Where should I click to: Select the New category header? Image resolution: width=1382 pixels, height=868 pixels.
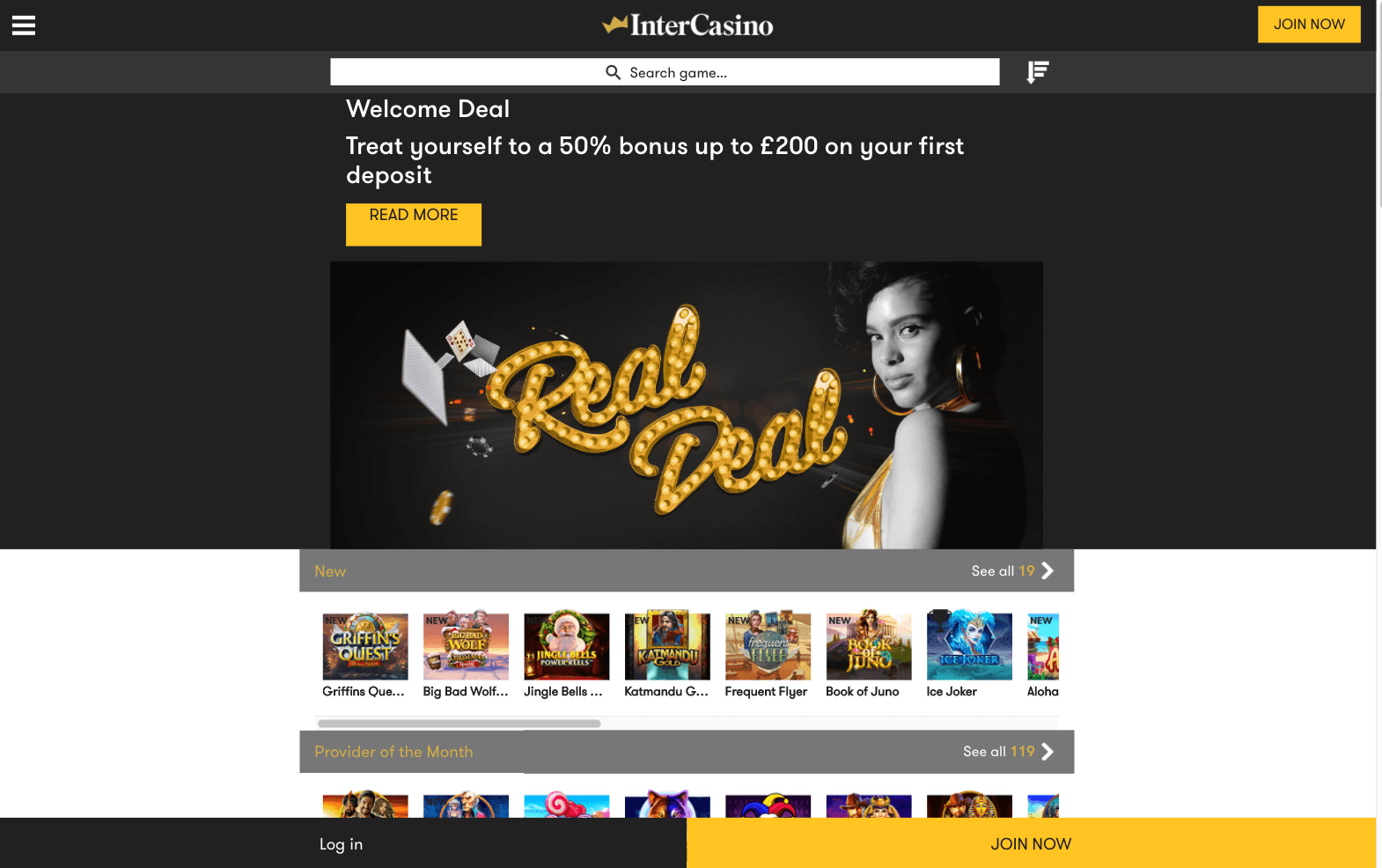click(x=330, y=571)
